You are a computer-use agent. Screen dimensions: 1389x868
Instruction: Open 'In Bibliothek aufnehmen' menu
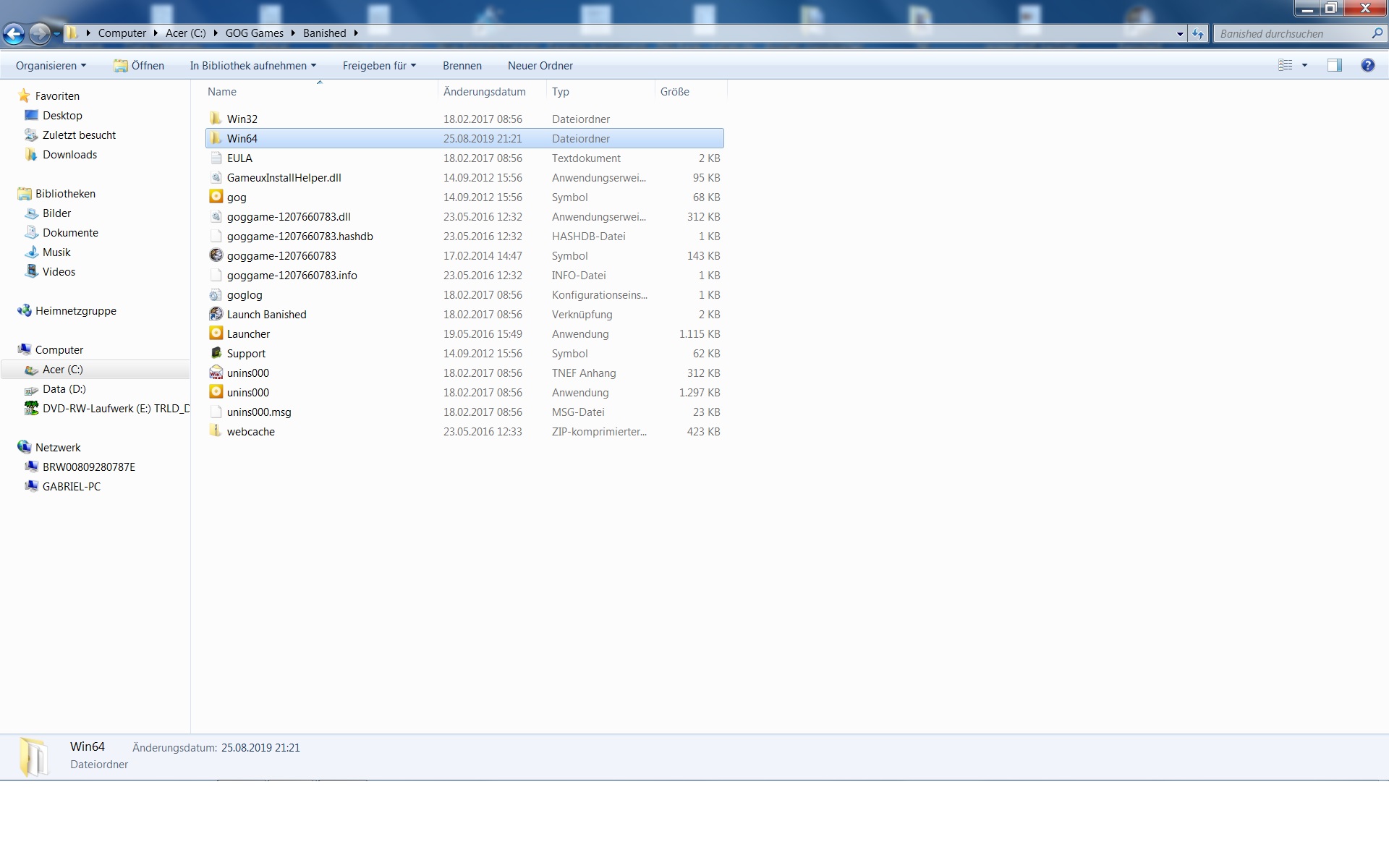click(253, 66)
